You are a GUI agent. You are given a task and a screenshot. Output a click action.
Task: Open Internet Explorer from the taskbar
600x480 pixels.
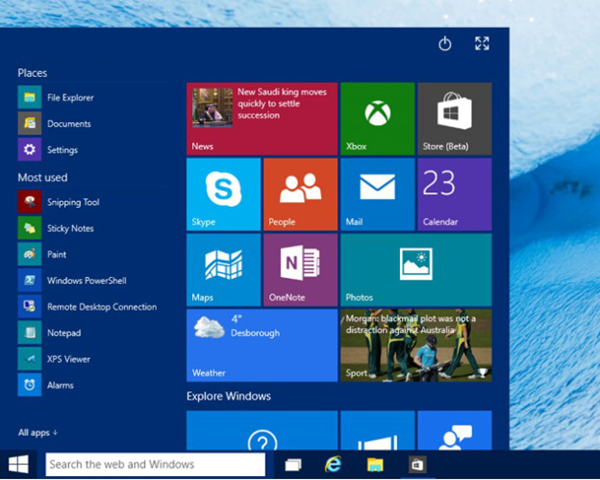(333, 464)
